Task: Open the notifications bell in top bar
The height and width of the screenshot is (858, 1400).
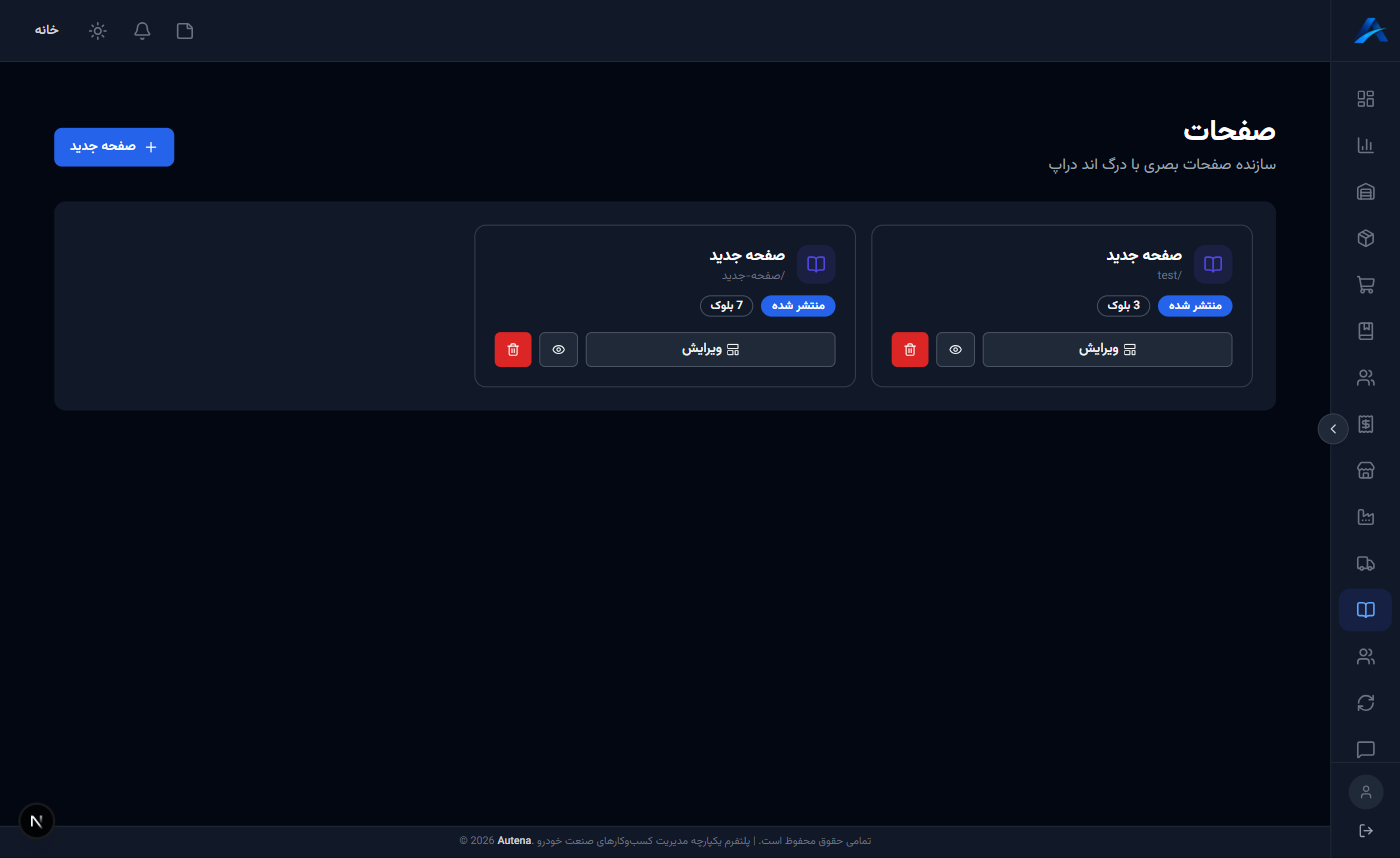Action: 142,31
